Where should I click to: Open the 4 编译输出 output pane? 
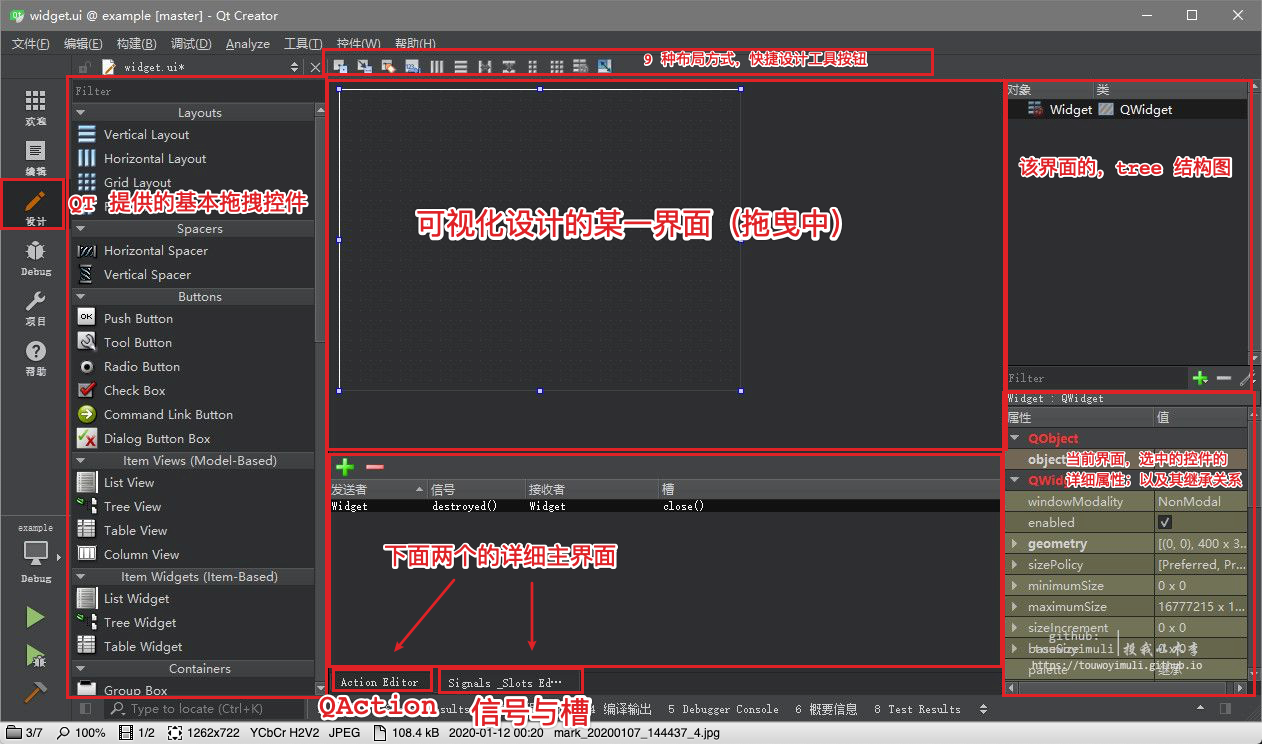click(x=620, y=709)
